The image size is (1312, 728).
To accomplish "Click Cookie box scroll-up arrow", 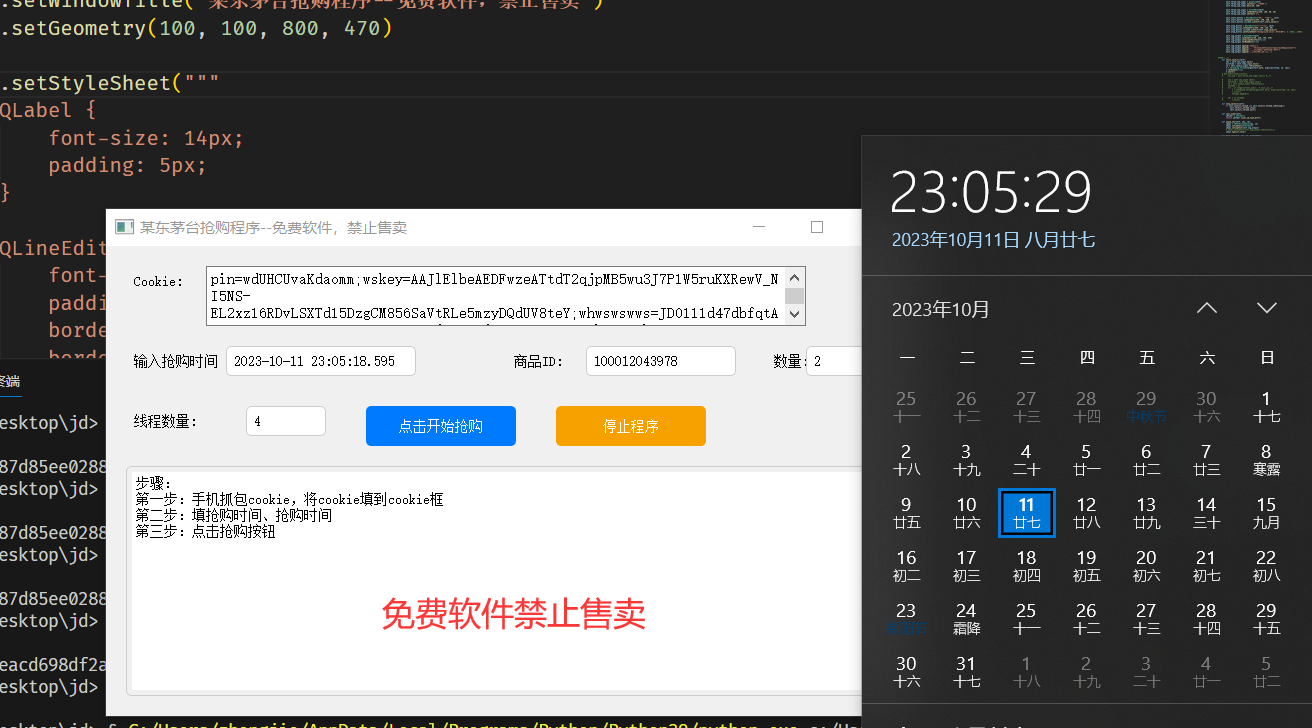I will (x=795, y=278).
